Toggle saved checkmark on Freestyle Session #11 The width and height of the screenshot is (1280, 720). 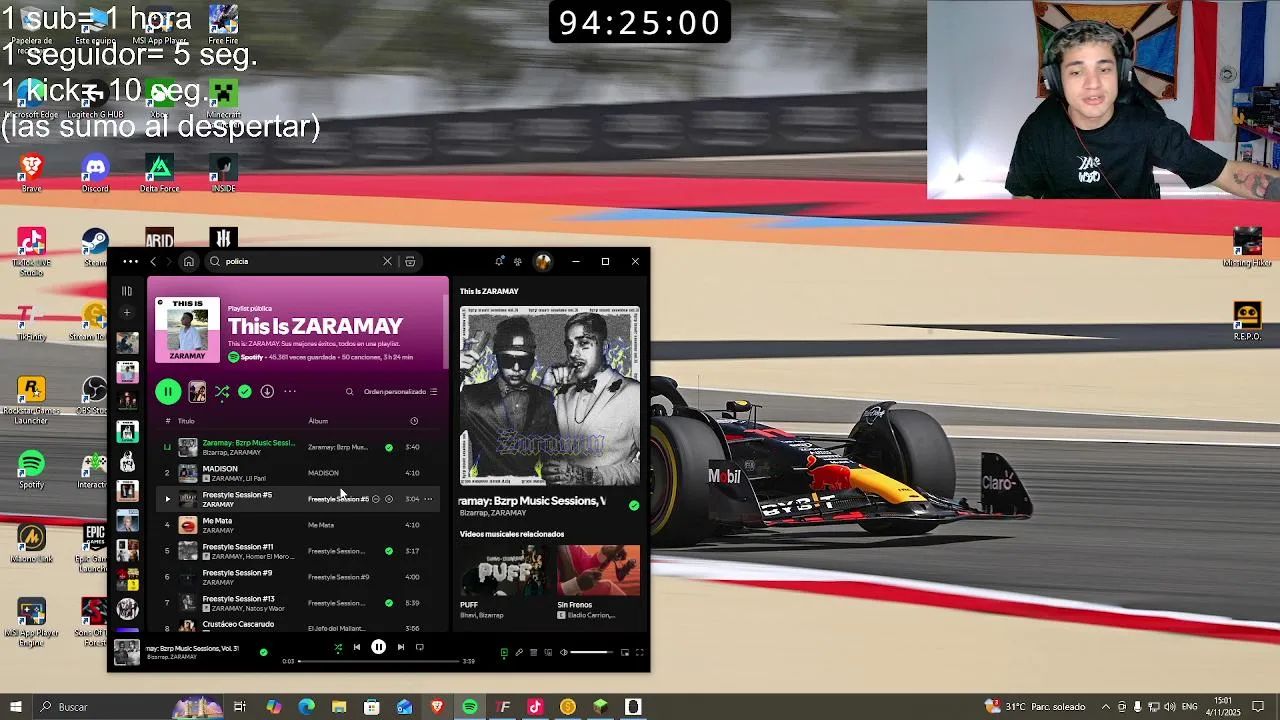coord(389,551)
